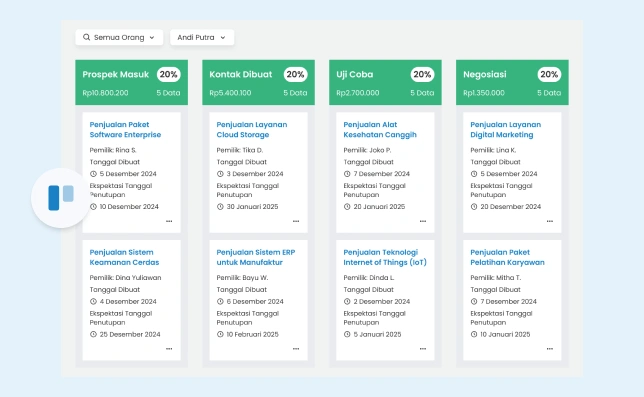This screenshot has width=644, height=397.
Task: Open Penjualan Alat Kesehatan Canggih deal
Action: point(380,129)
